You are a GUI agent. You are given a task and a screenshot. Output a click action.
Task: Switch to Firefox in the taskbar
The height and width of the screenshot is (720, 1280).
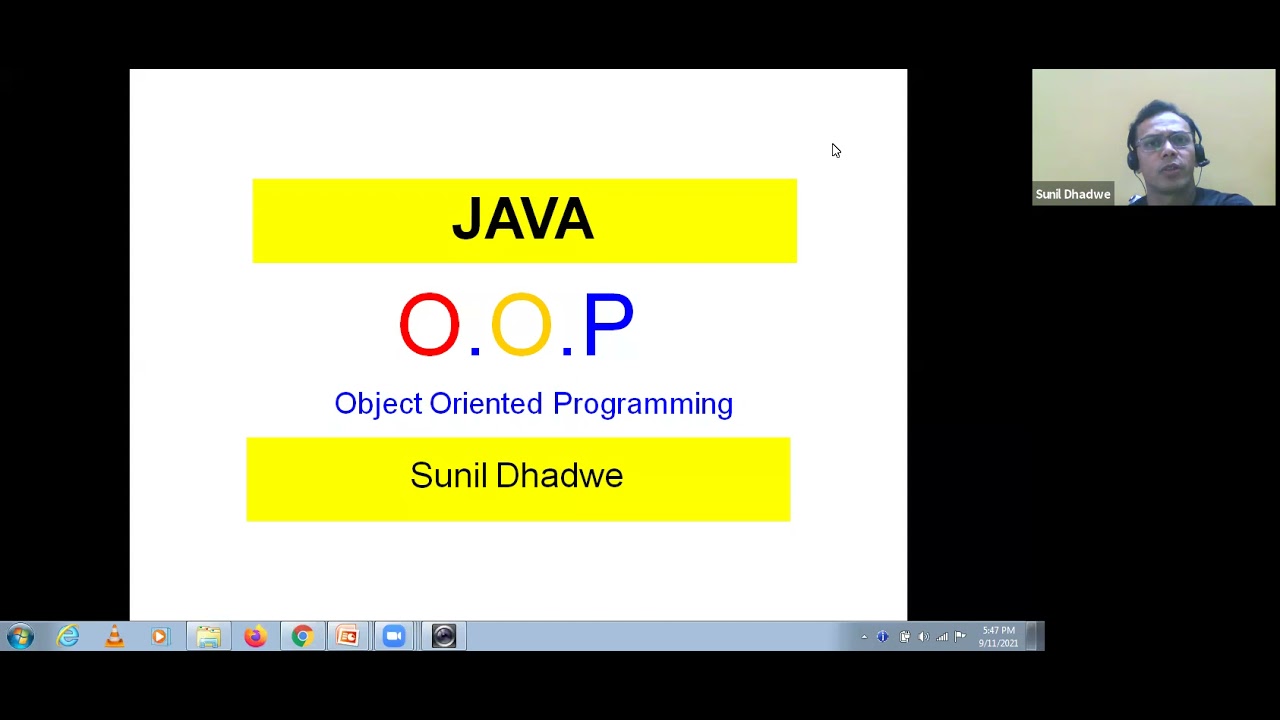tap(255, 636)
